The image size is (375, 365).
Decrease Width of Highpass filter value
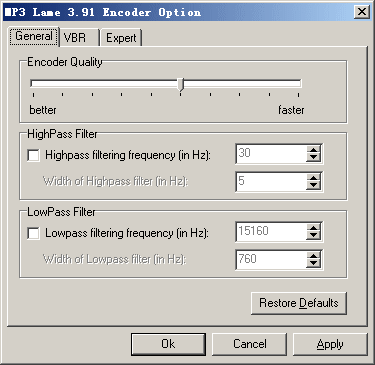click(313, 185)
